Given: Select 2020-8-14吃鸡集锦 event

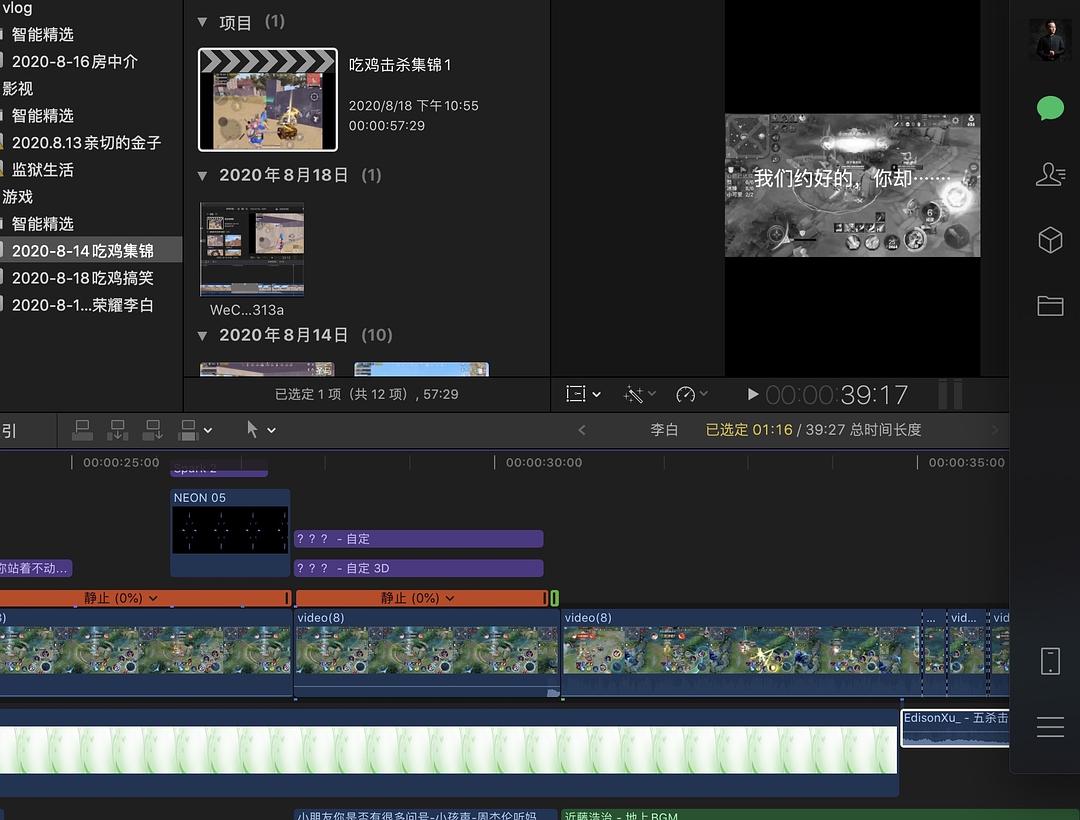Looking at the screenshot, I should (83, 251).
